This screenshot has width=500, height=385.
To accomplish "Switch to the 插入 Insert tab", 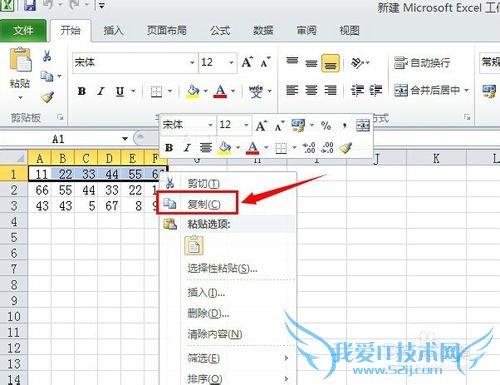I will click(x=113, y=31).
